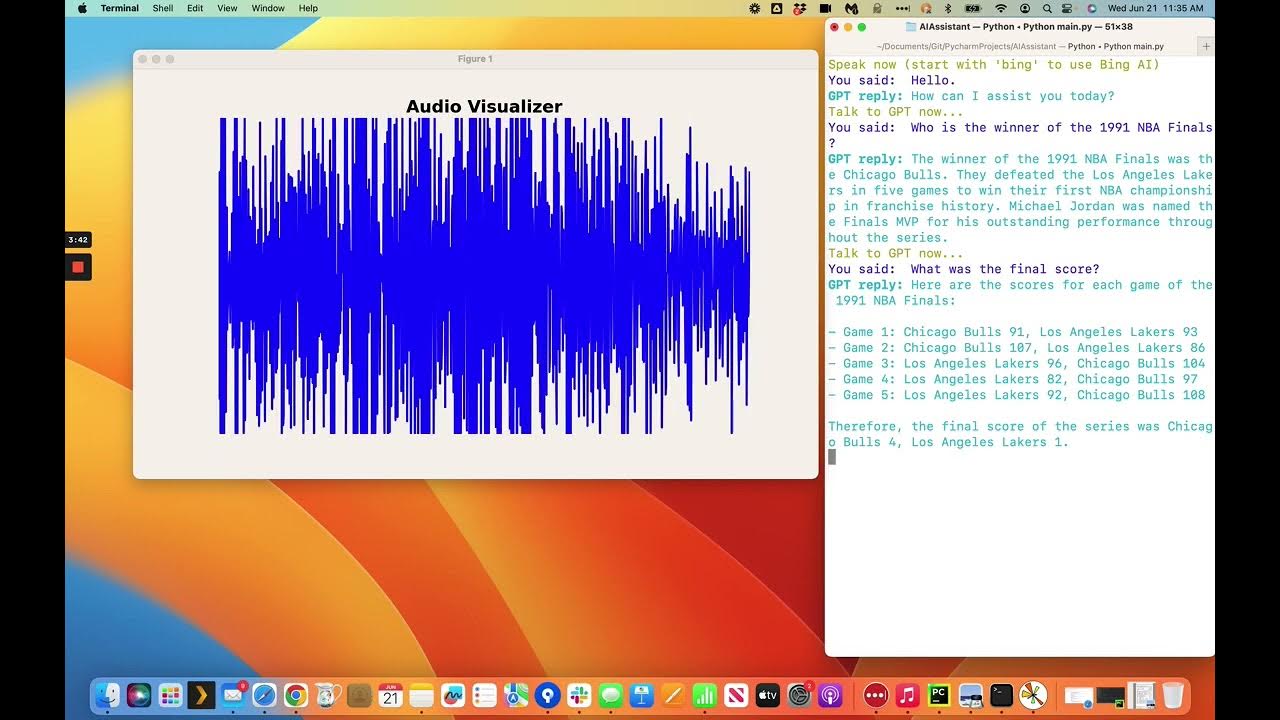The height and width of the screenshot is (720, 1280).
Task: Click Siri icon in the menu bar
Action: (x=1092, y=8)
